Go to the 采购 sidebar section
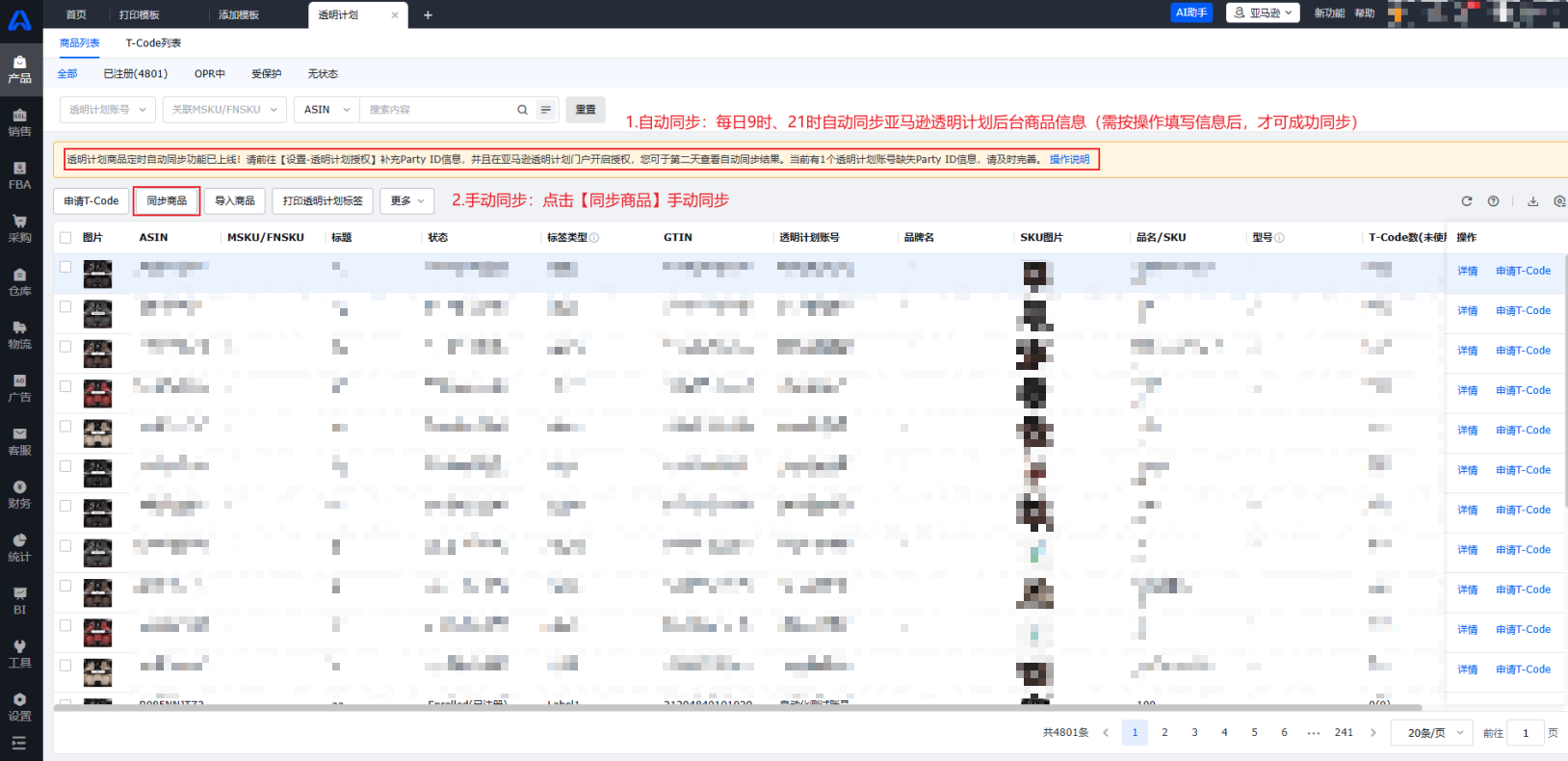Screen dimensions: 1568x761 19,228
